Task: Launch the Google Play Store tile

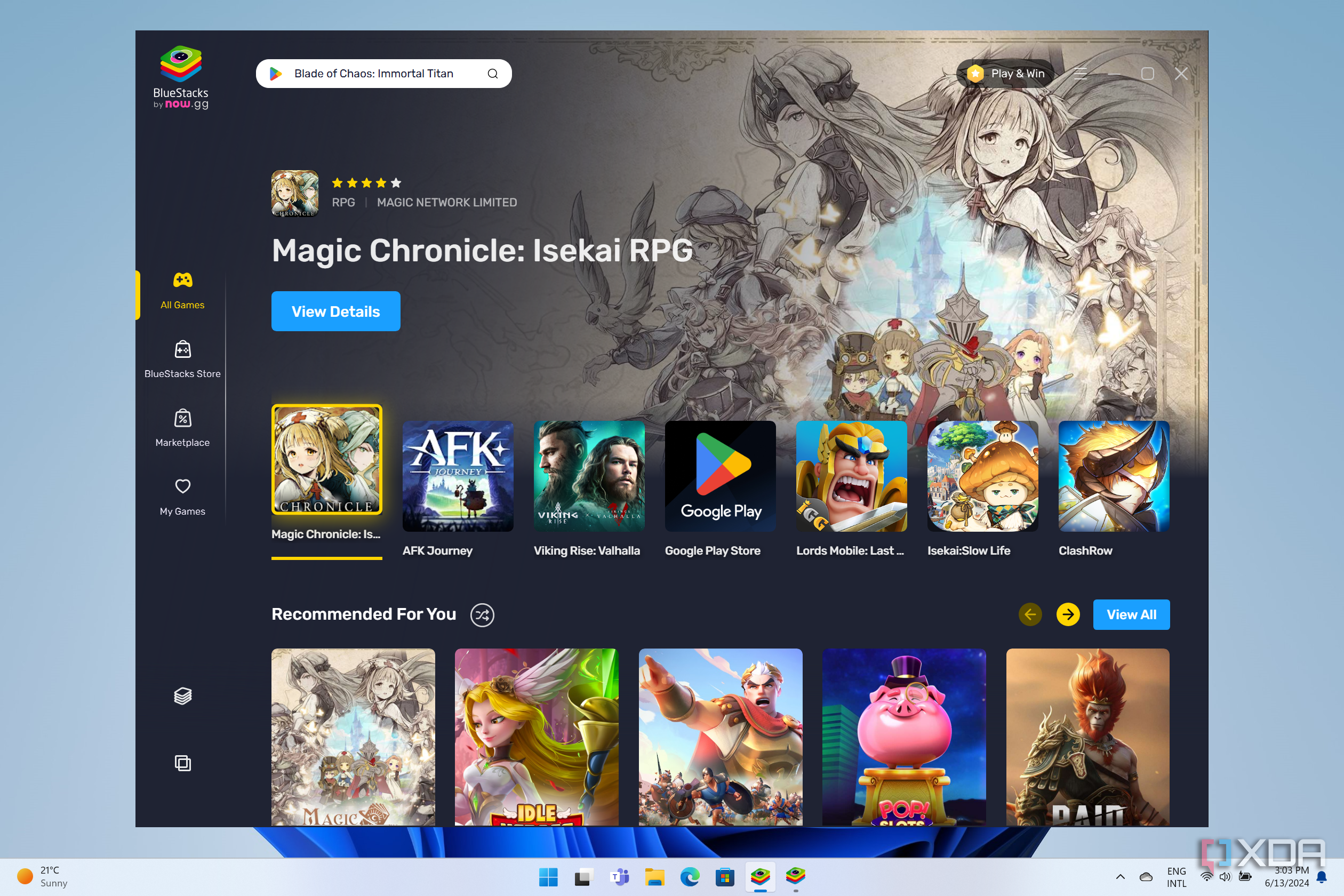Action: (719, 476)
